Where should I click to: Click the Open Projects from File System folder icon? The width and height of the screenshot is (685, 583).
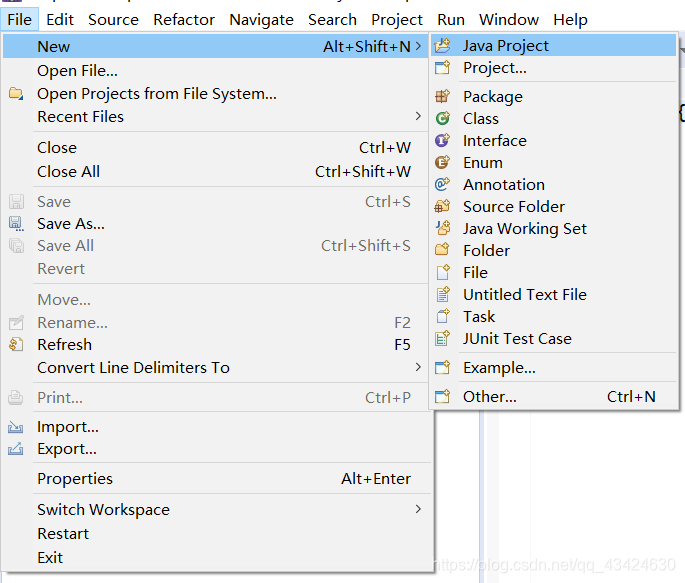[16, 93]
